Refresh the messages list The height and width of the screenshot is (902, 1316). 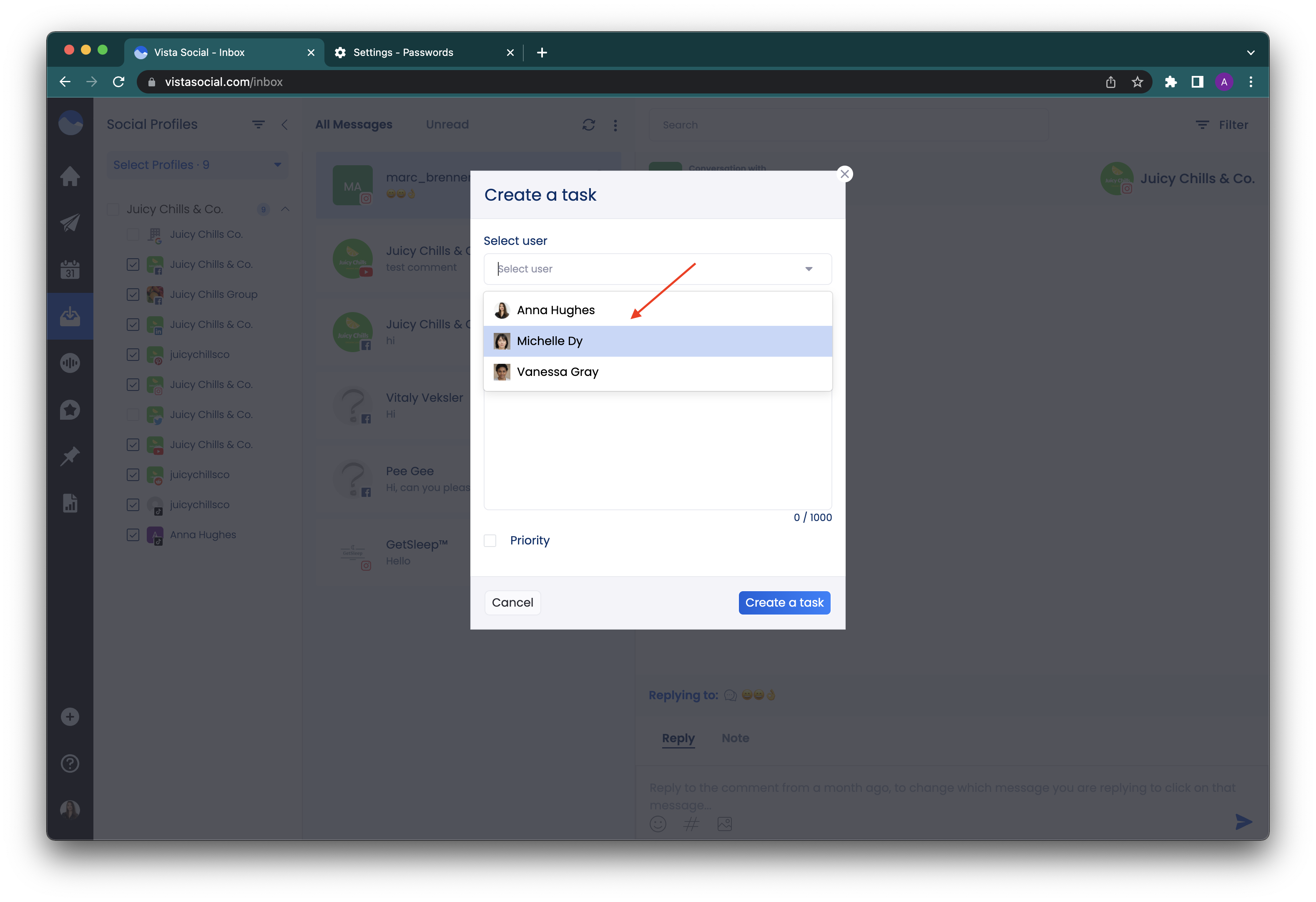point(588,125)
